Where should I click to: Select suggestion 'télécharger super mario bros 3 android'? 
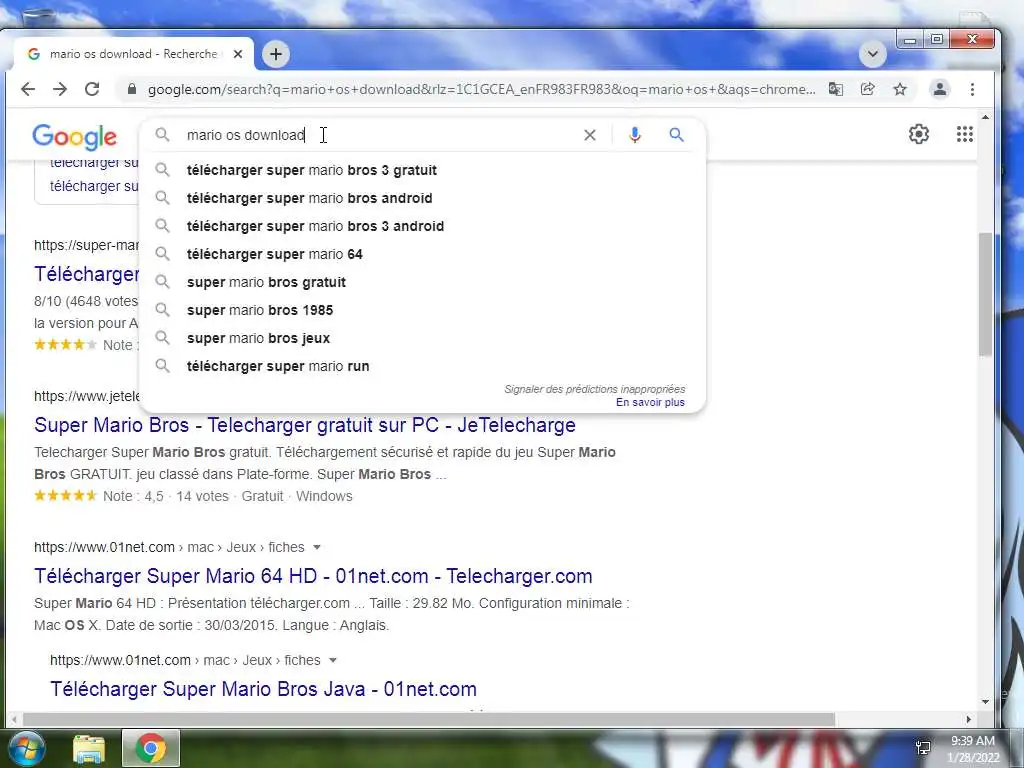(x=422, y=227)
